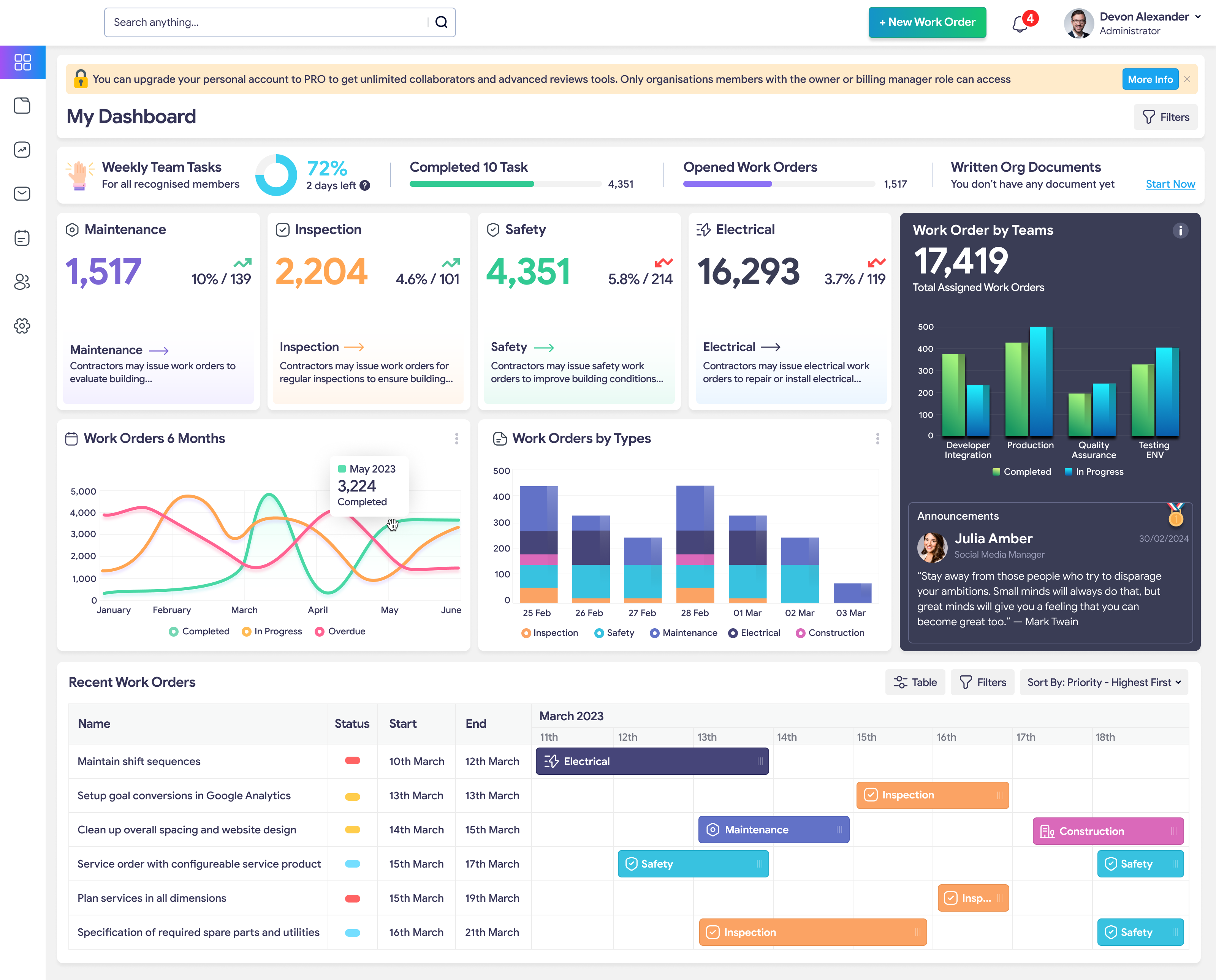This screenshot has width=1216, height=980.
Task: Toggle the Overdue series in 6 Months legend
Action: (340, 631)
